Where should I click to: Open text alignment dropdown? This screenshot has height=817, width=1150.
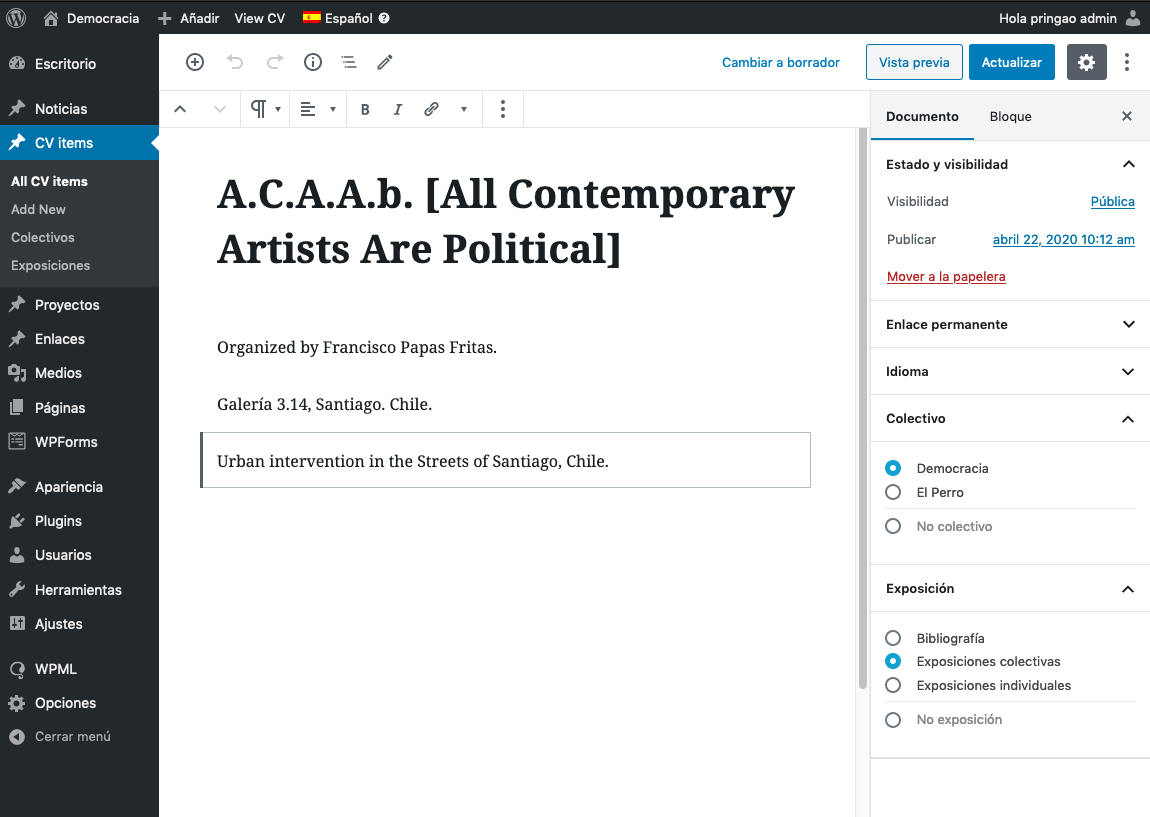pyautogui.click(x=318, y=109)
